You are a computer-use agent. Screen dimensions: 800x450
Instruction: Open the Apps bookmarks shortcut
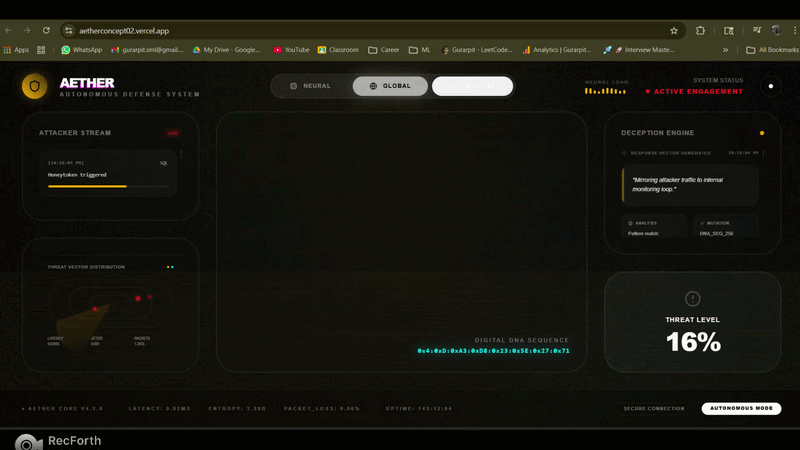pos(16,50)
